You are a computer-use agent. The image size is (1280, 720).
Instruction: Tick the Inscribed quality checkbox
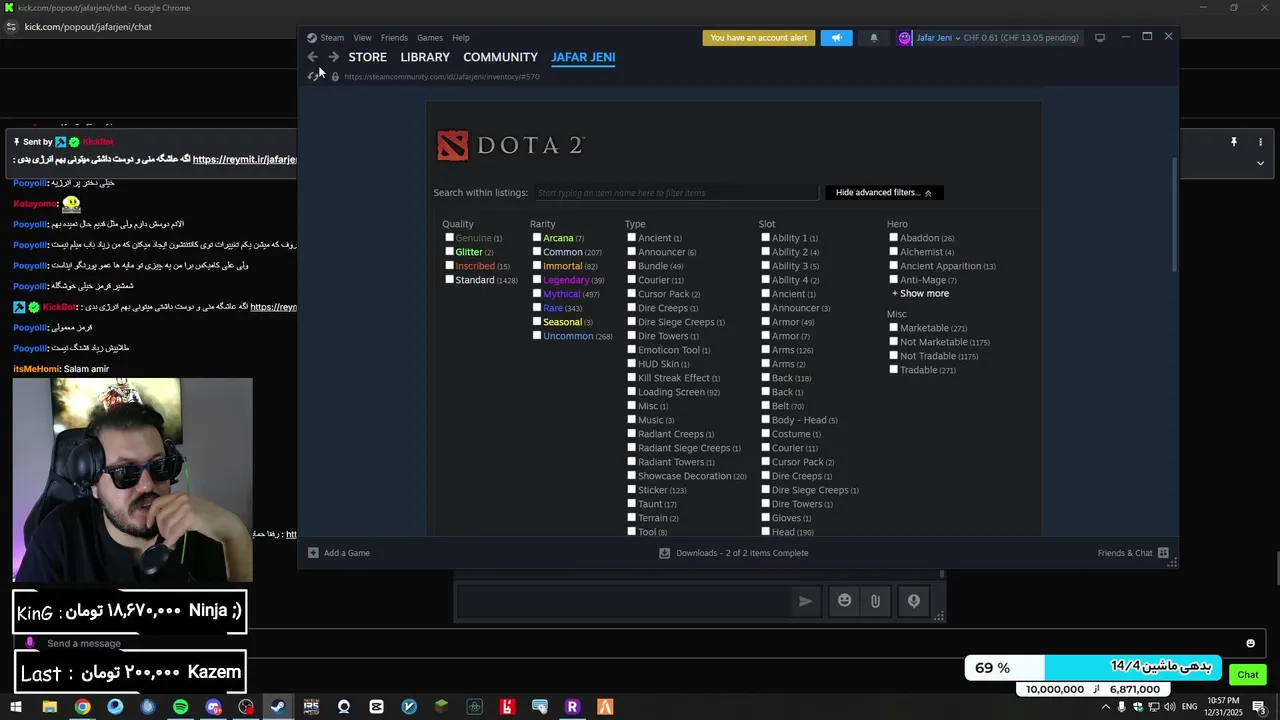[x=449, y=265]
